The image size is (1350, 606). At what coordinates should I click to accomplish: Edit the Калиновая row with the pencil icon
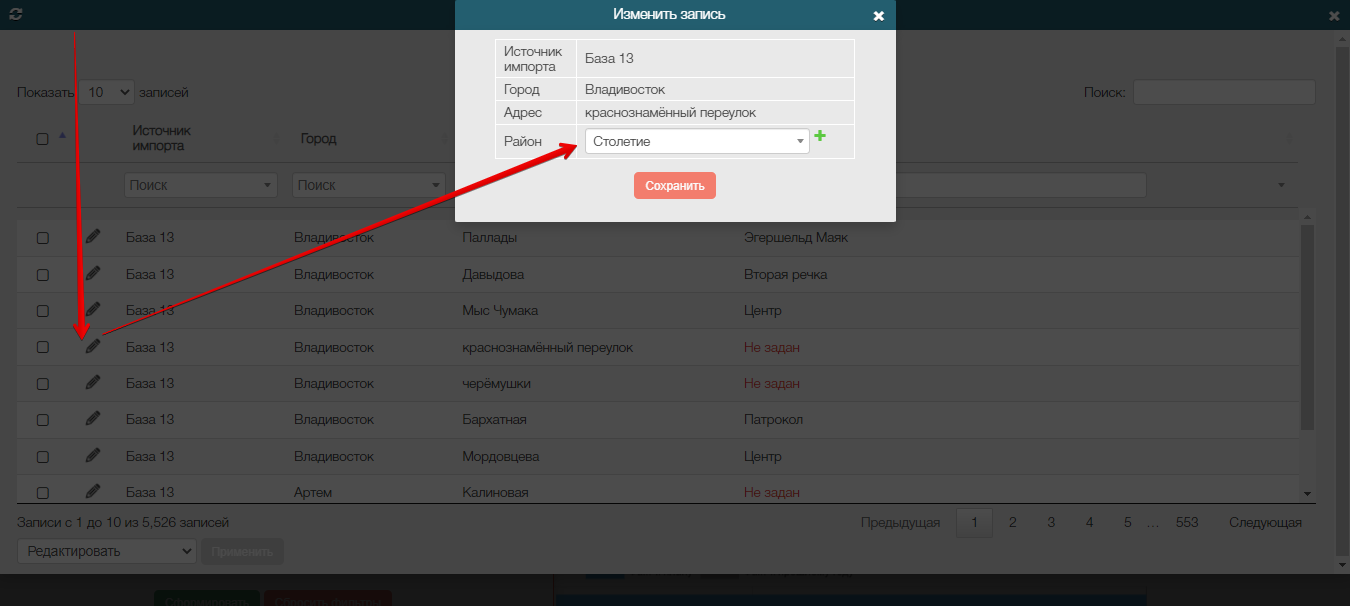pyautogui.click(x=93, y=491)
